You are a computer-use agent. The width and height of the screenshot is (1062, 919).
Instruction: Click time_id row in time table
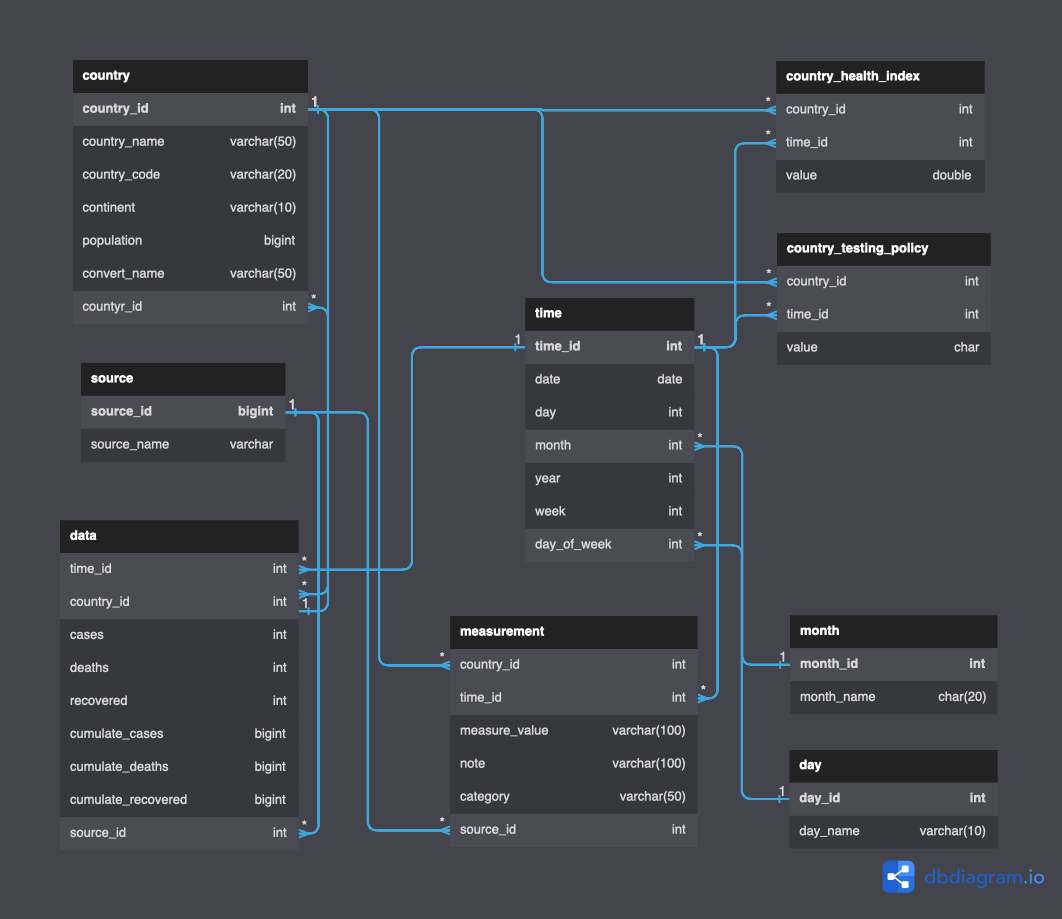click(610, 347)
